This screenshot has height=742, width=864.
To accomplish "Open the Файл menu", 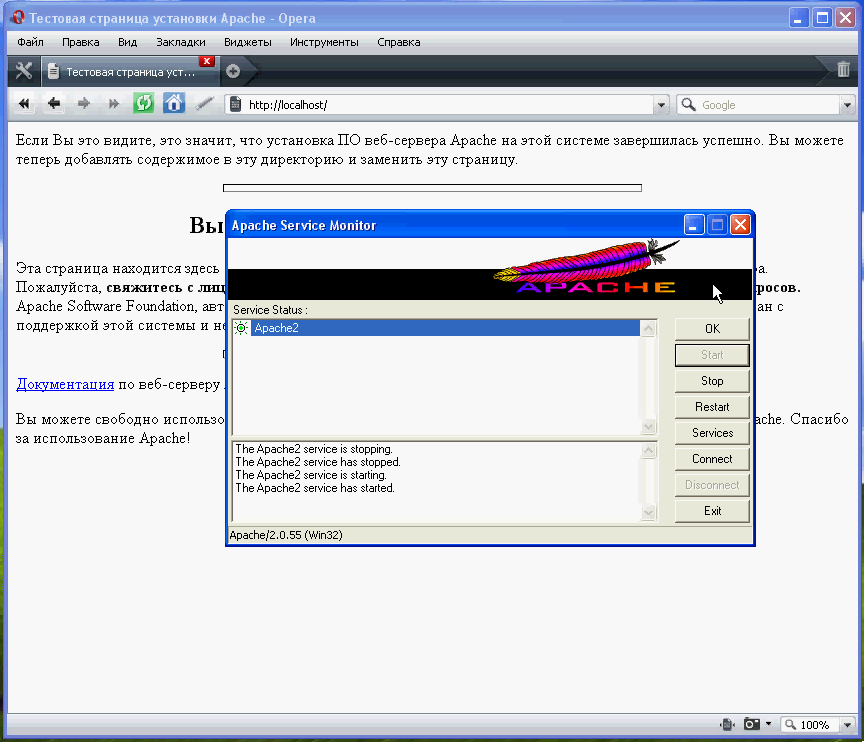I will [30, 42].
